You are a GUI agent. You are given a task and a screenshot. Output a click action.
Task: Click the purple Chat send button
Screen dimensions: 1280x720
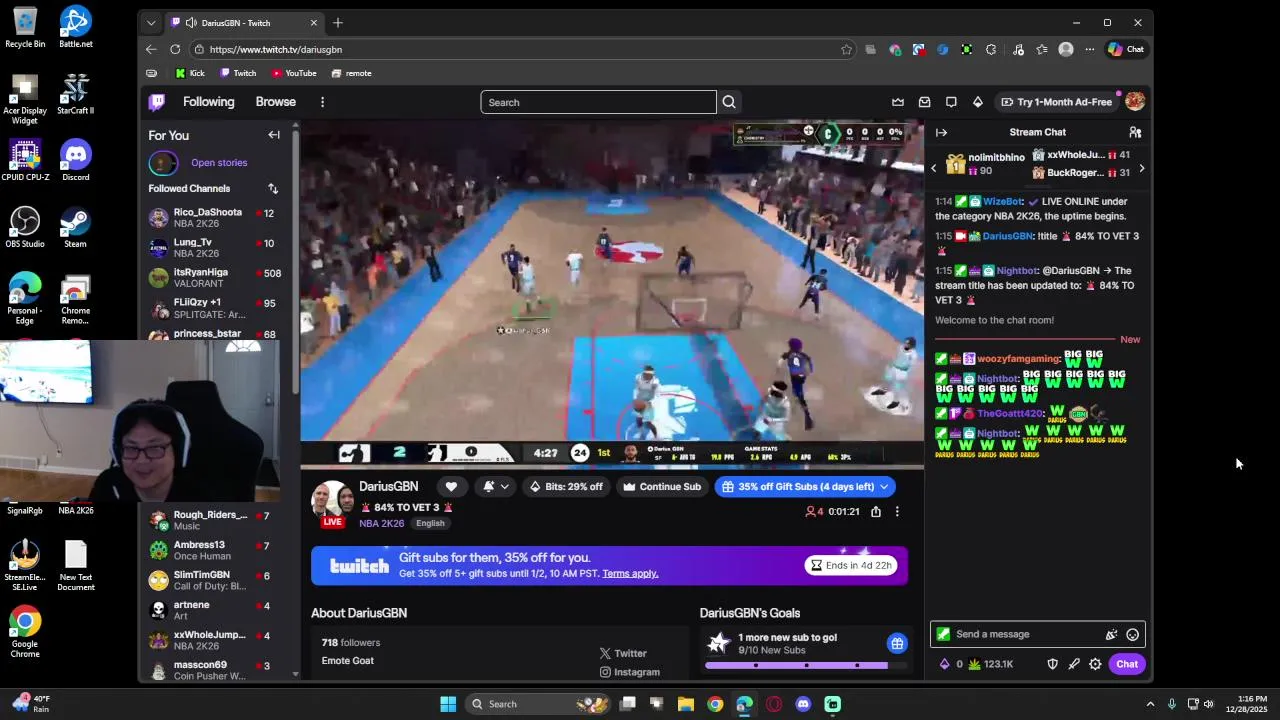pos(1127,664)
